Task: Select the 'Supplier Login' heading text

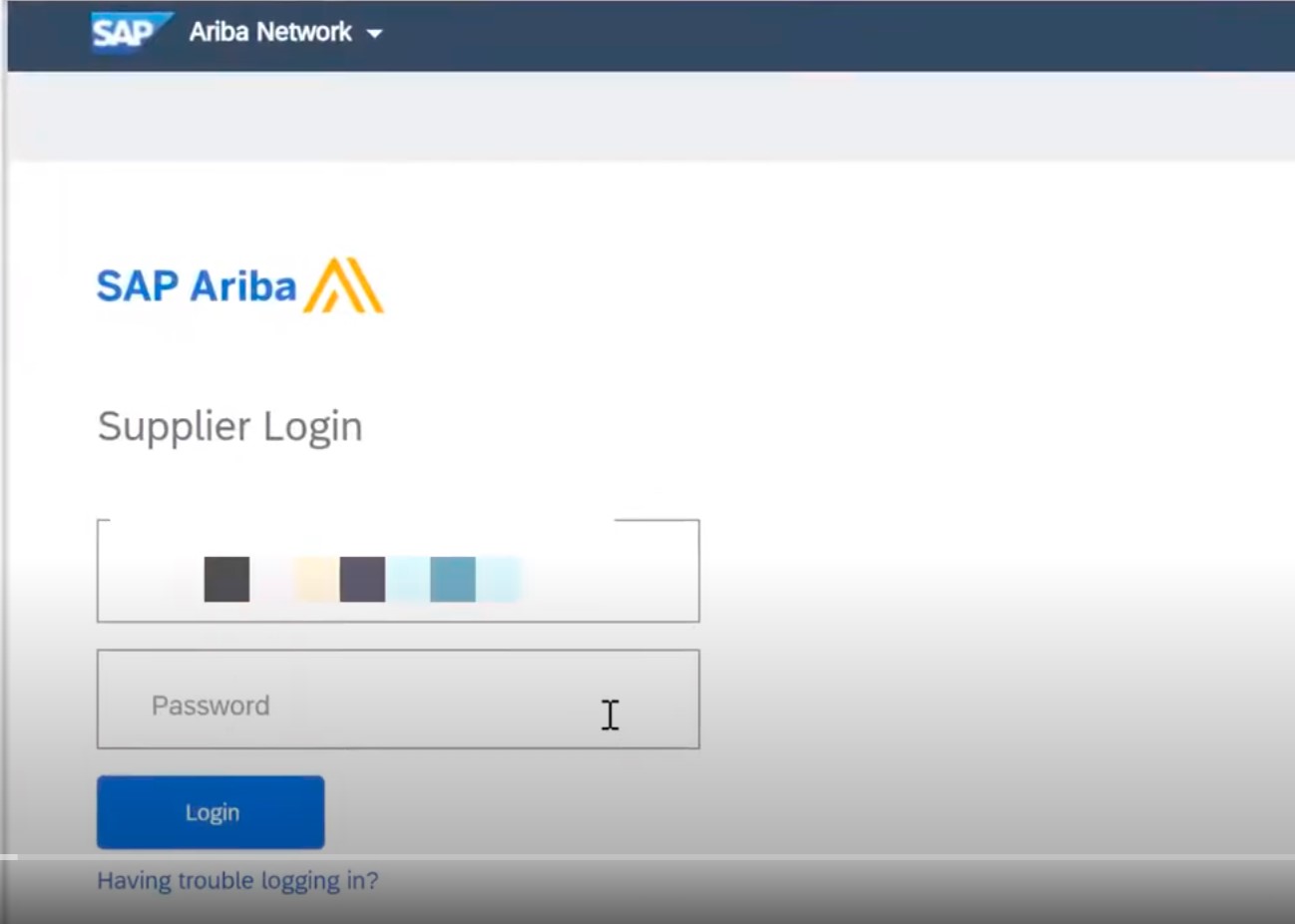Action: coord(230,426)
